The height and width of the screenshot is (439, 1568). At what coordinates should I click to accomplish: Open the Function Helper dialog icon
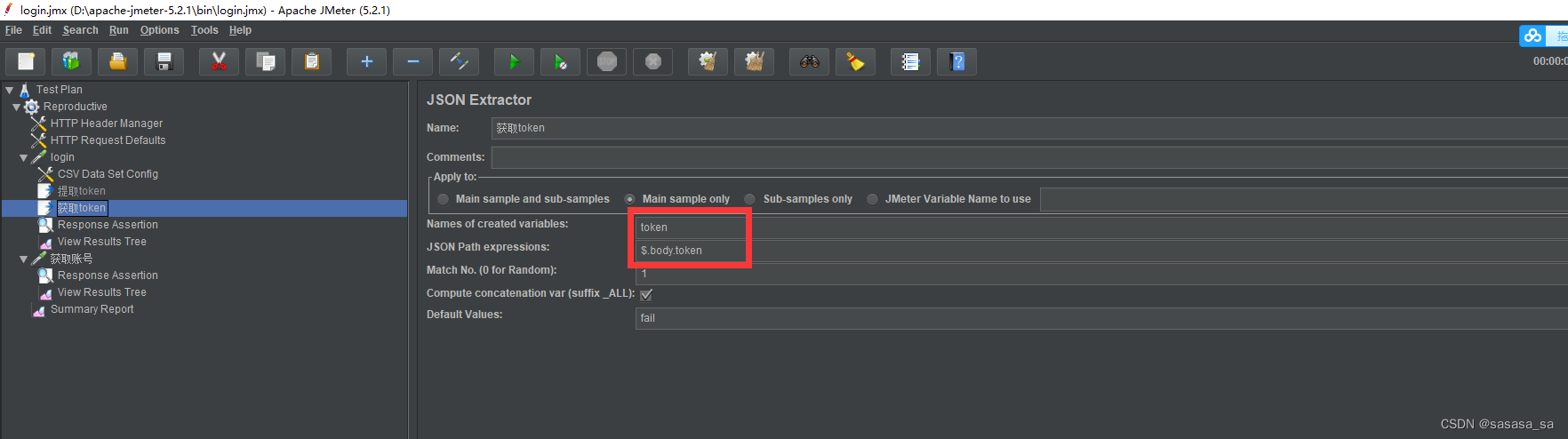click(911, 61)
